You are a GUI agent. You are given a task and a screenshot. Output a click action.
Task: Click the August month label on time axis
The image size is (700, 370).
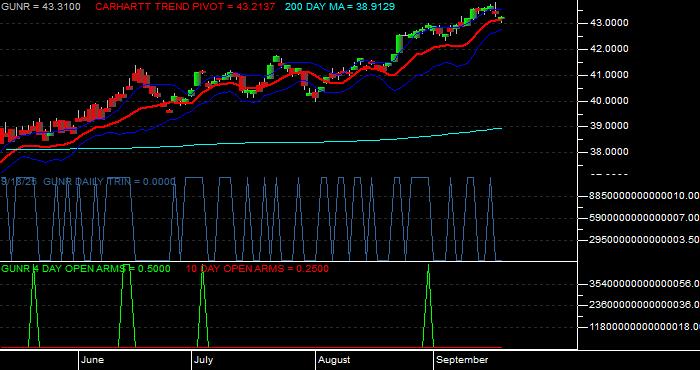click(334, 360)
